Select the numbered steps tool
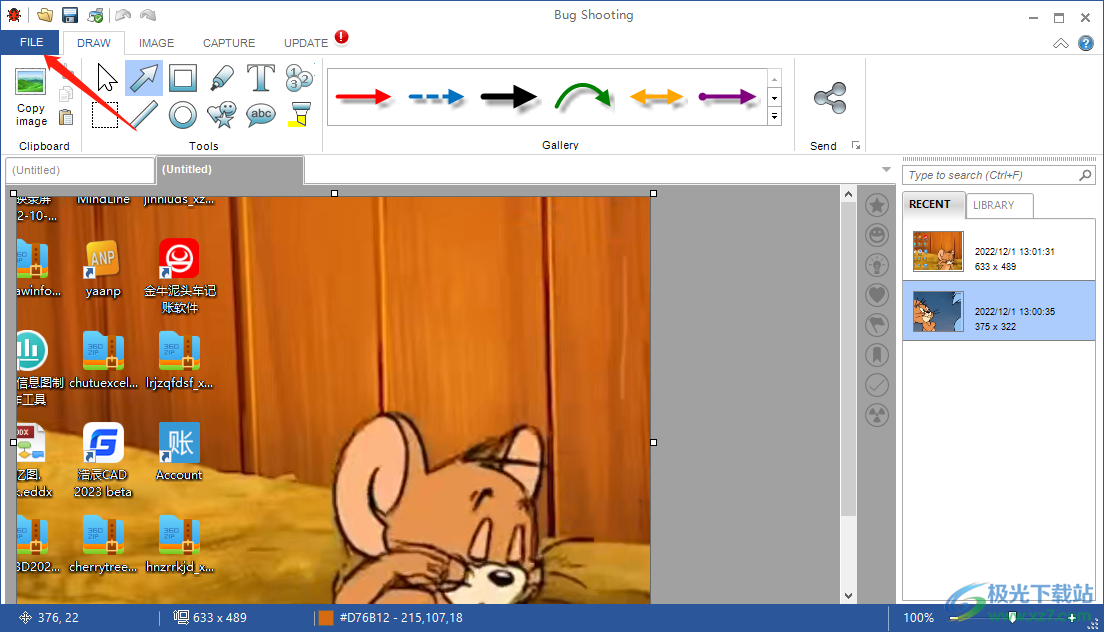Image resolution: width=1104 pixels, height=632 pixels. 299,78
